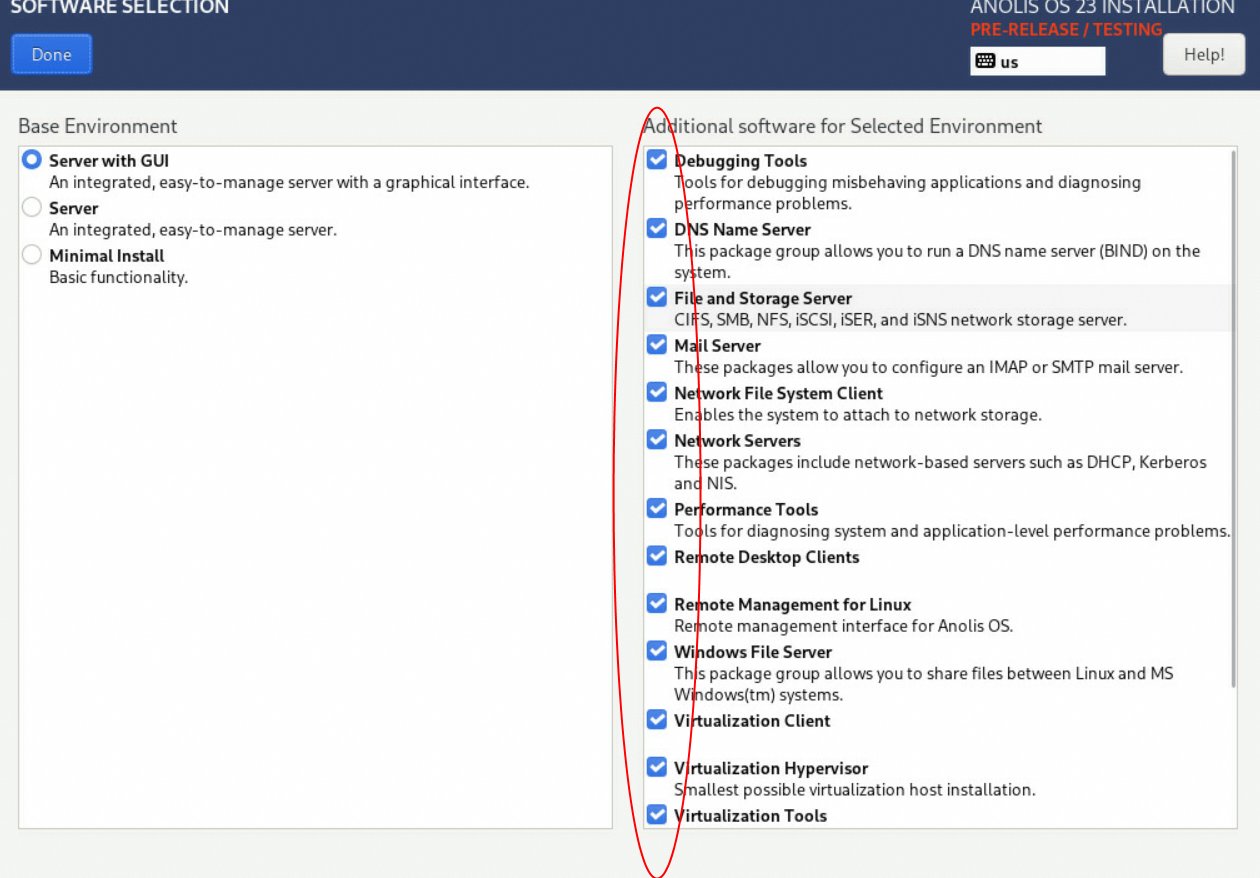Uncheck the Virtualization Client checkbox

657,720
